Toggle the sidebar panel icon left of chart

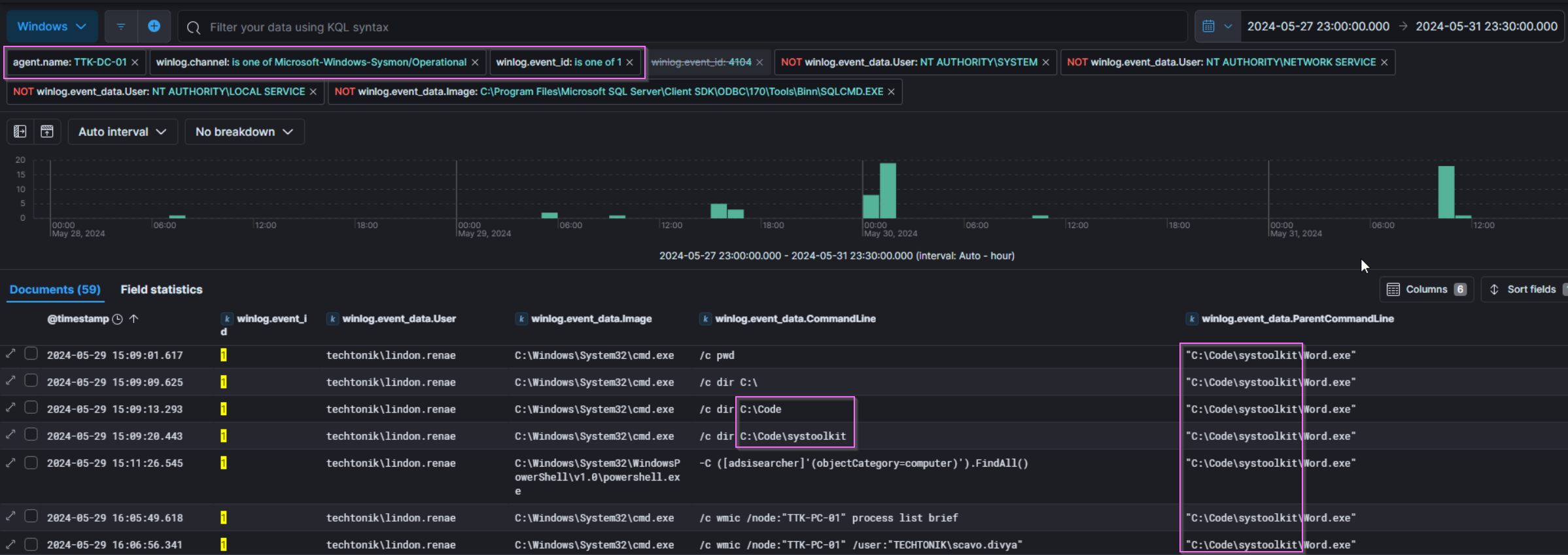[x=20, y=131]
